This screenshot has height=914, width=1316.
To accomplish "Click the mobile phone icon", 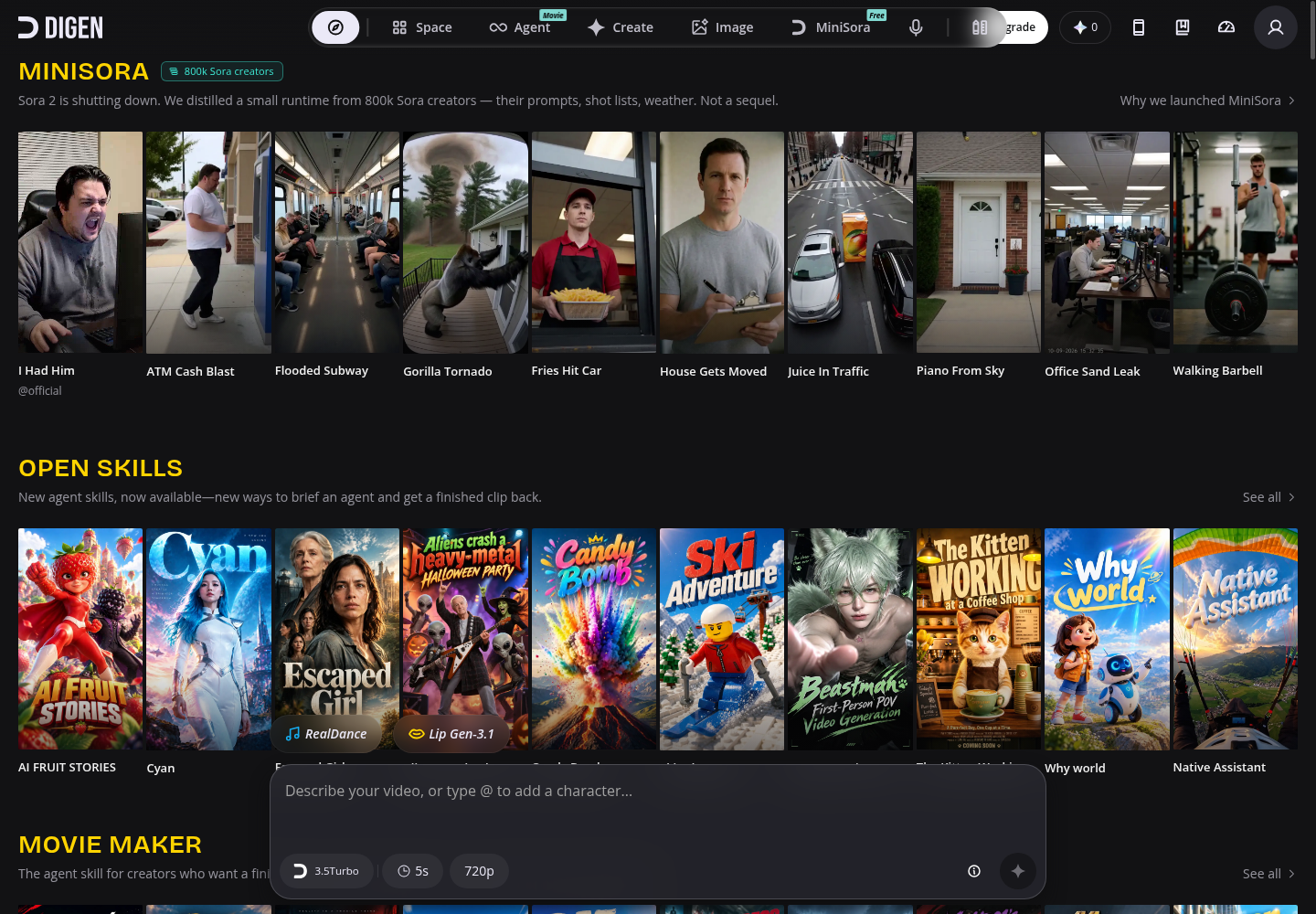I will [x=1139, y=27].
